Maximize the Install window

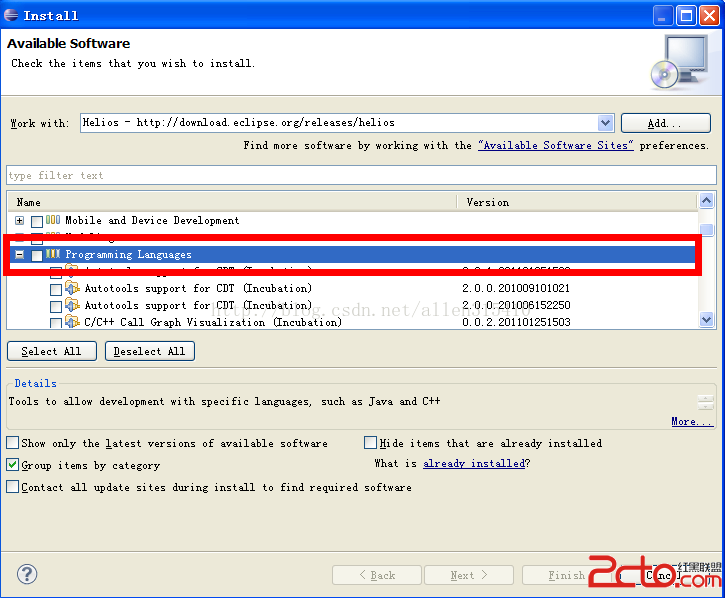pos(686,16)
